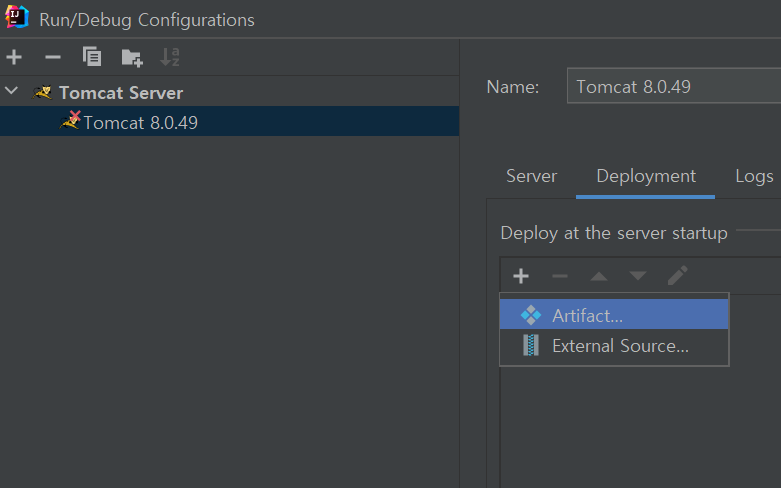Move deployment item down
The width and height of the screenshot is (781, 488).
(638, 276)
